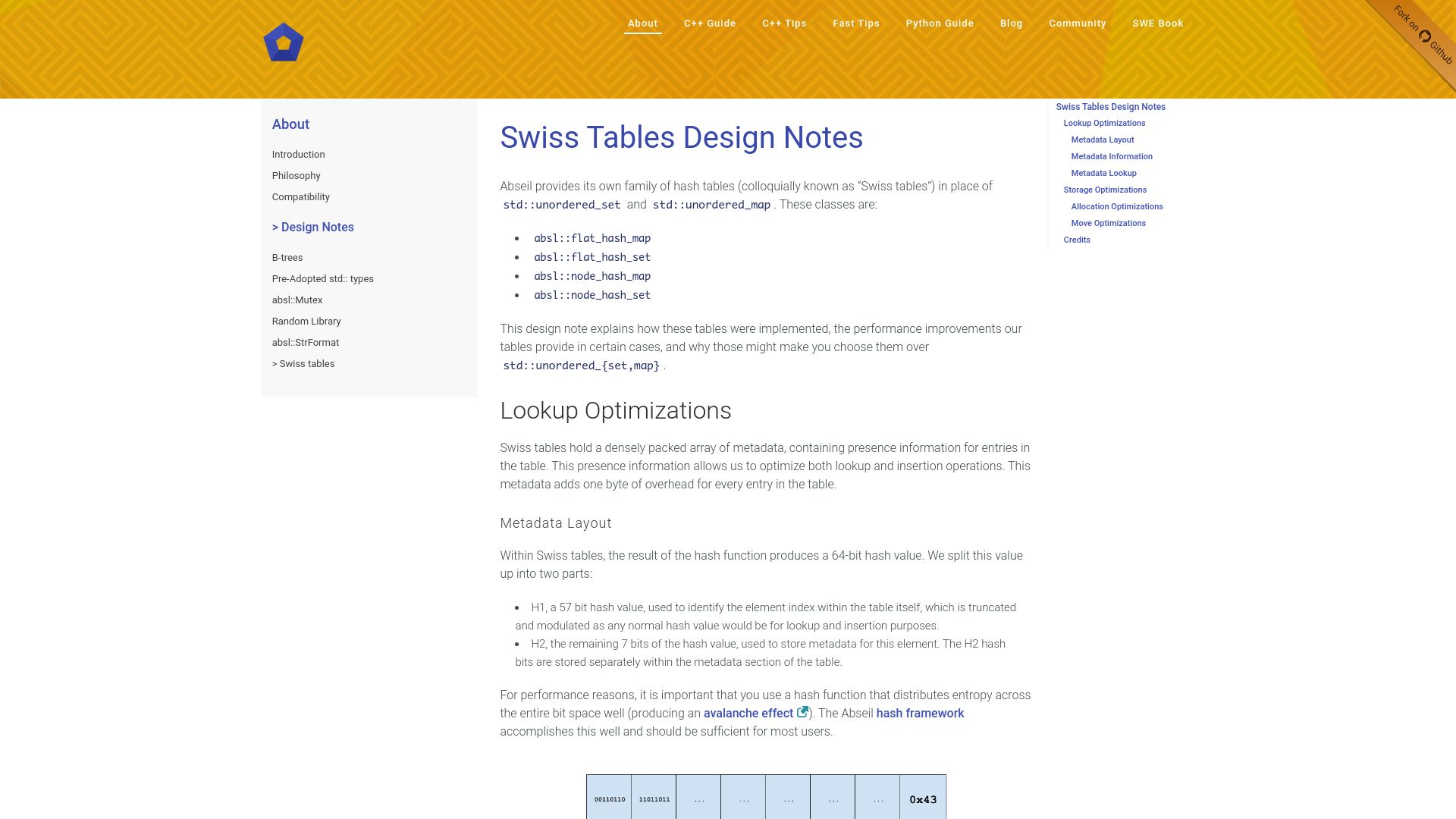Jump to Storage Optimizations in the TOC

(x=1104, y=190)
